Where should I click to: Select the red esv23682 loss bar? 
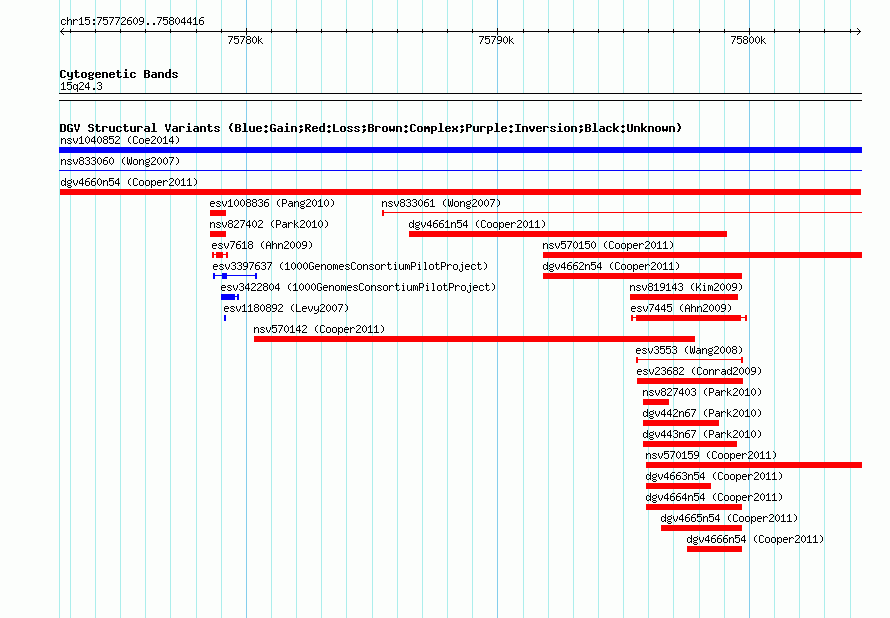click(x=690, y=381)
